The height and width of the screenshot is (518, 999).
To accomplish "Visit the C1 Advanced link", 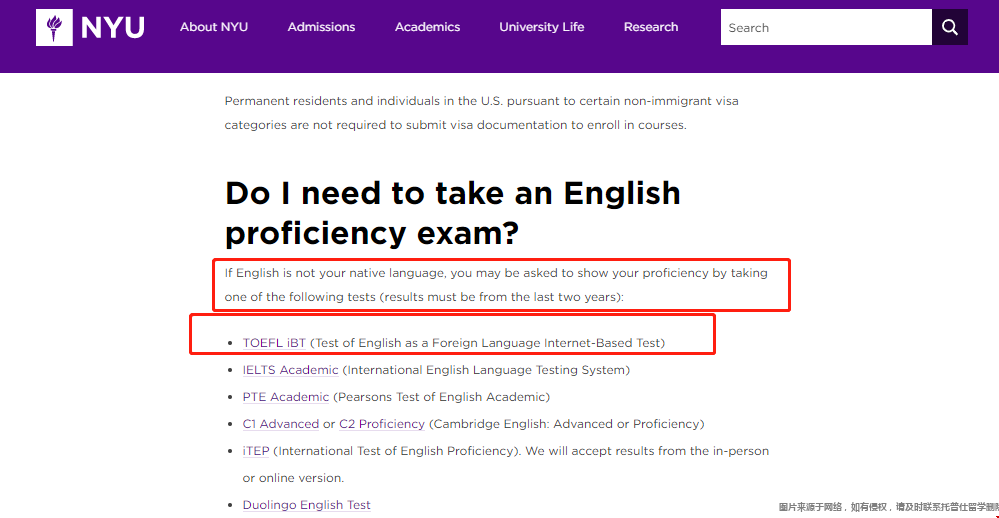I will point(280,424).
